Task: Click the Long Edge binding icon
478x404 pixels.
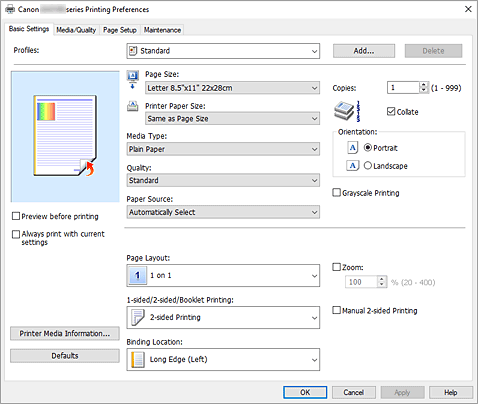Action: (x=137, y=359)
